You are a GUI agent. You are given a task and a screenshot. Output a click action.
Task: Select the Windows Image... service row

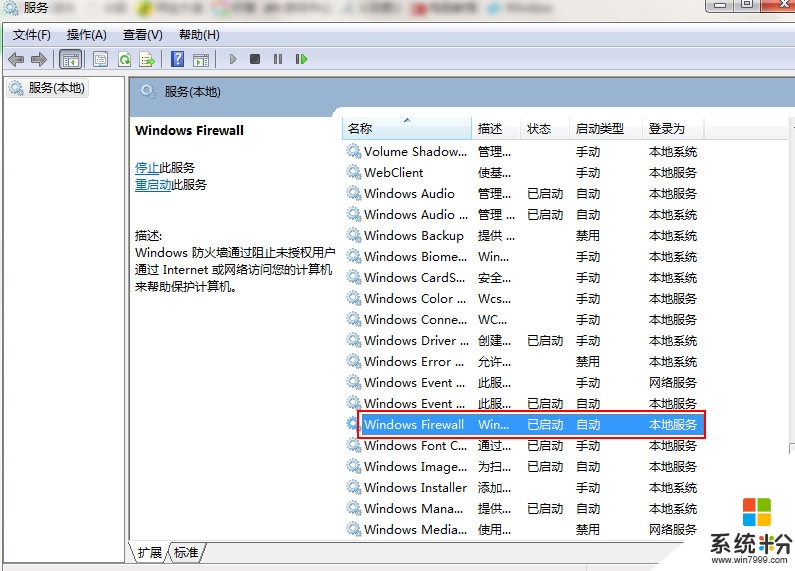(523, 467)
